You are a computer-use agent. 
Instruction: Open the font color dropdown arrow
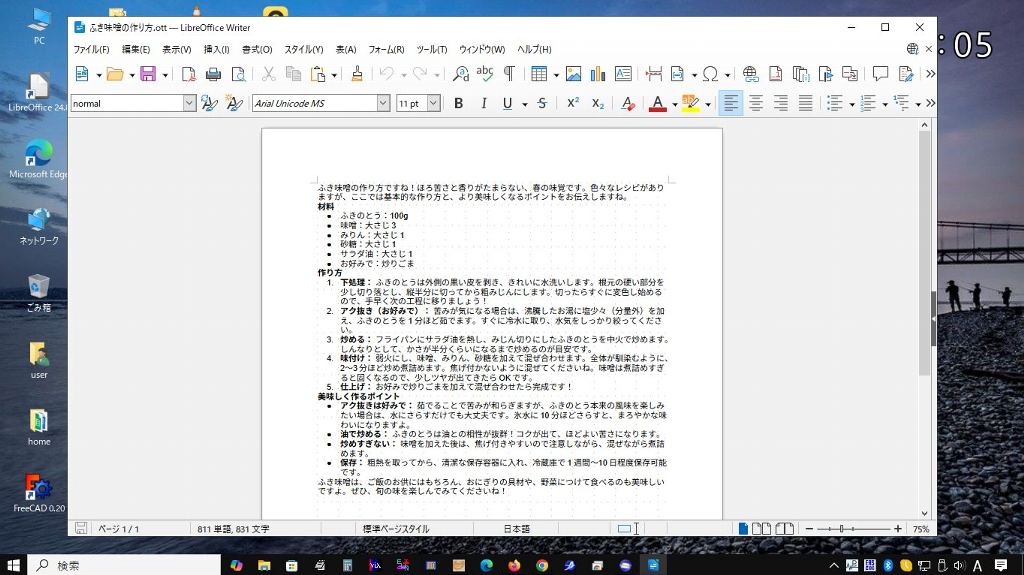coord(675,104)
